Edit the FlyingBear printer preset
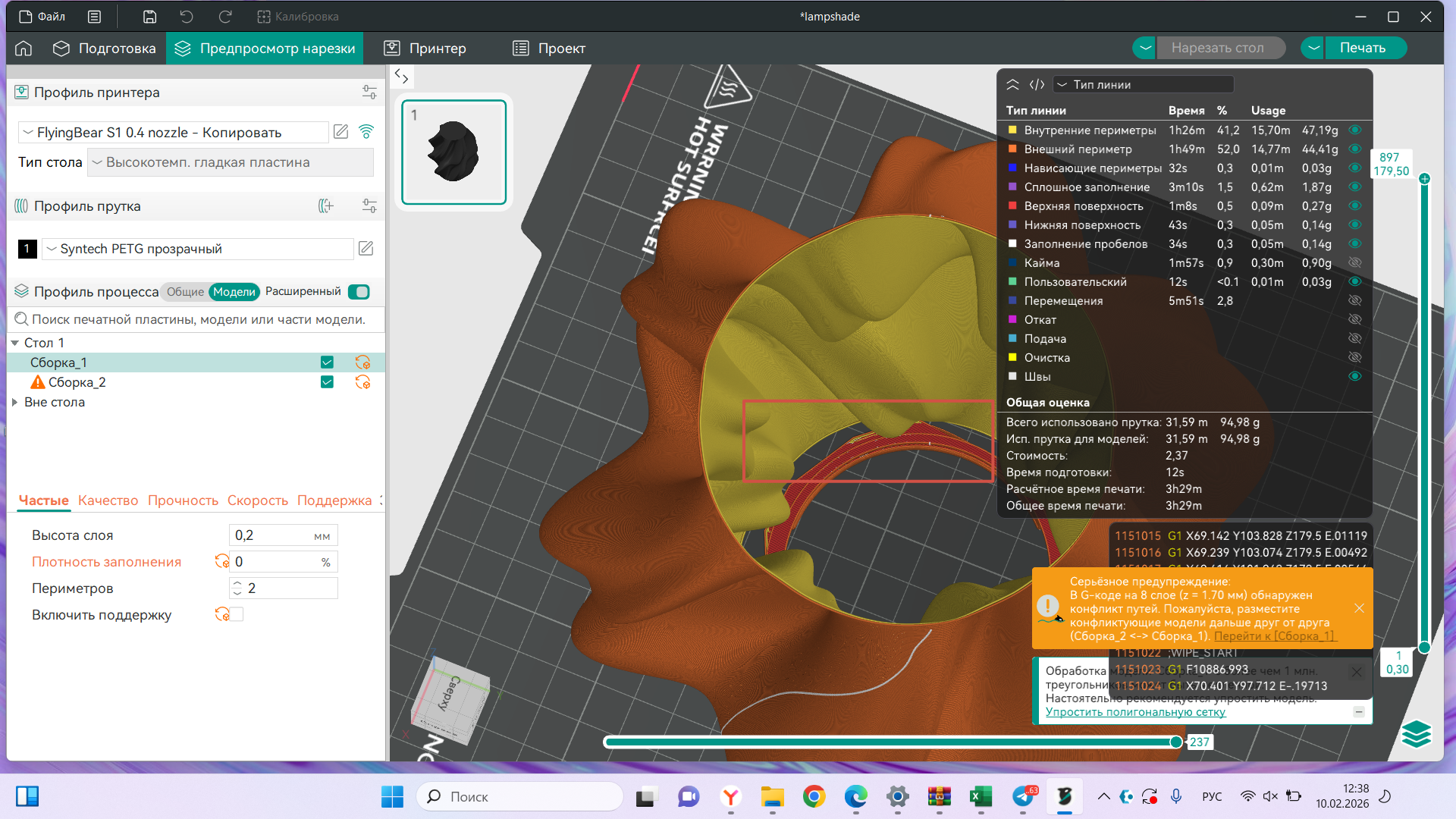This screenshot has width=1456, height=819. click(341, 132)
